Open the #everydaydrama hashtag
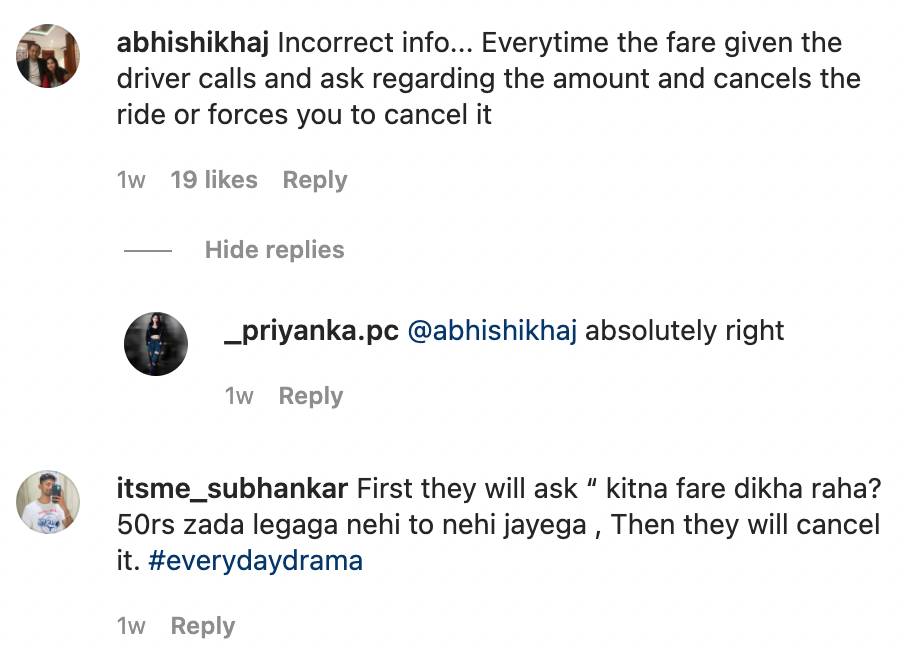This screenshot has width=914, height=664. click(254, 560)
